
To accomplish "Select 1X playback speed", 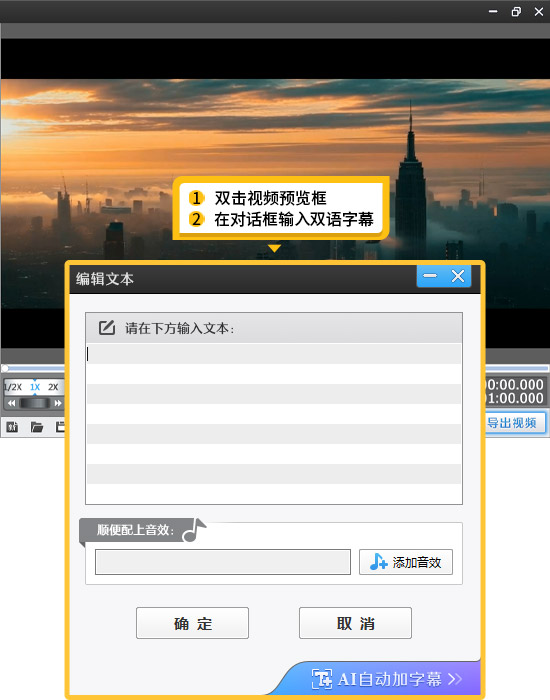I will pyautogui.click(x=35, y=387).
